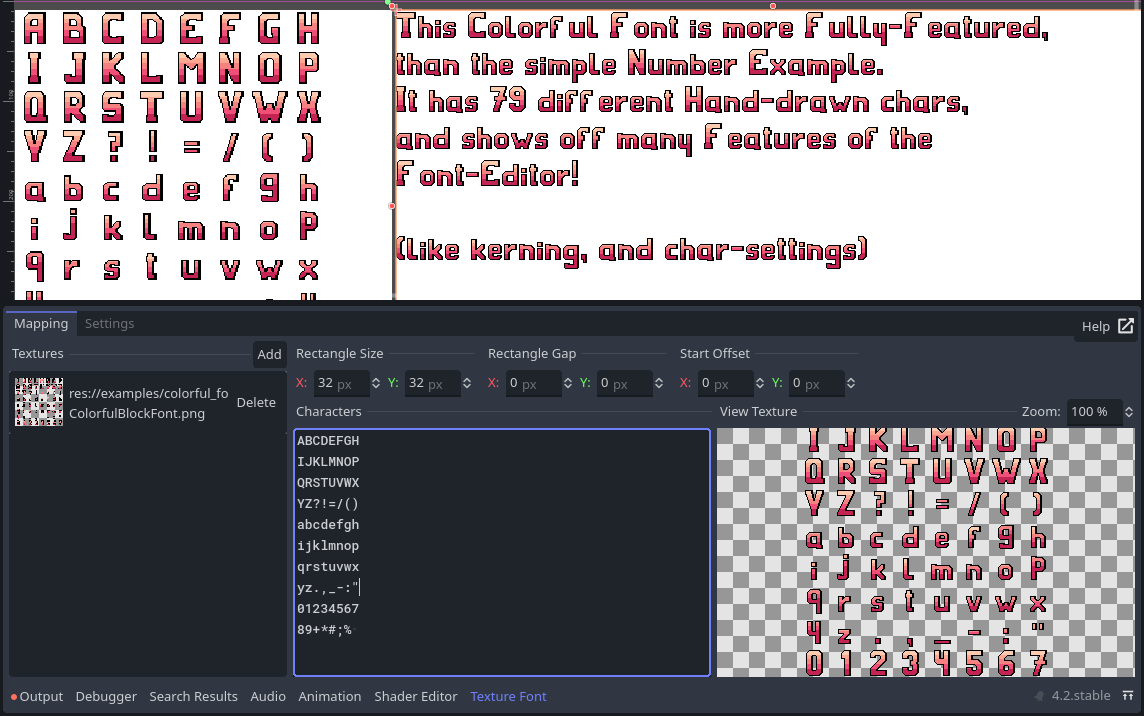Click the ABCDEFGH line in Characters
Viewport: 1144px width, 716px height.
(x=328, y=441)
